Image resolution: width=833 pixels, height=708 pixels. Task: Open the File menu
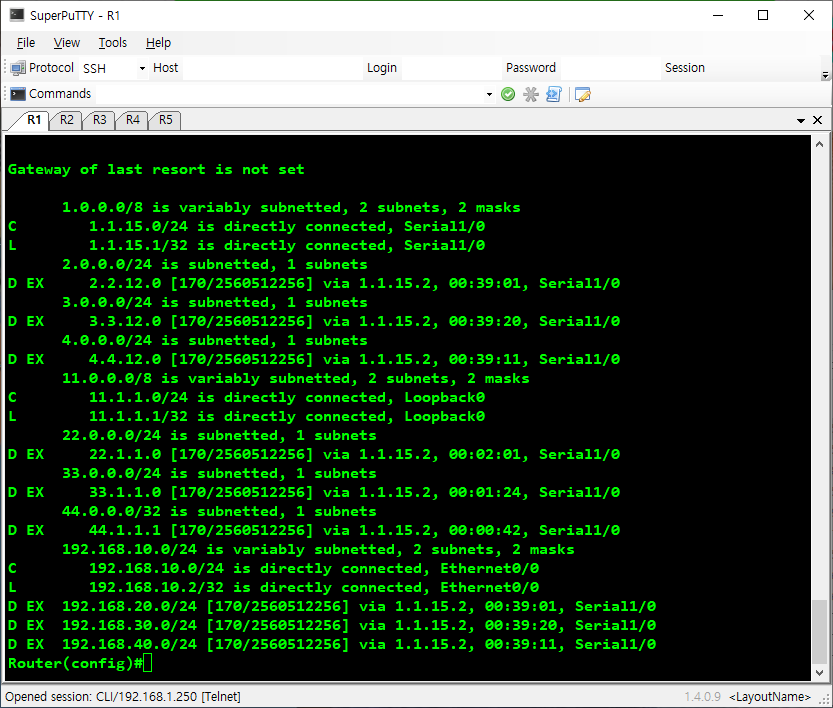26,42
